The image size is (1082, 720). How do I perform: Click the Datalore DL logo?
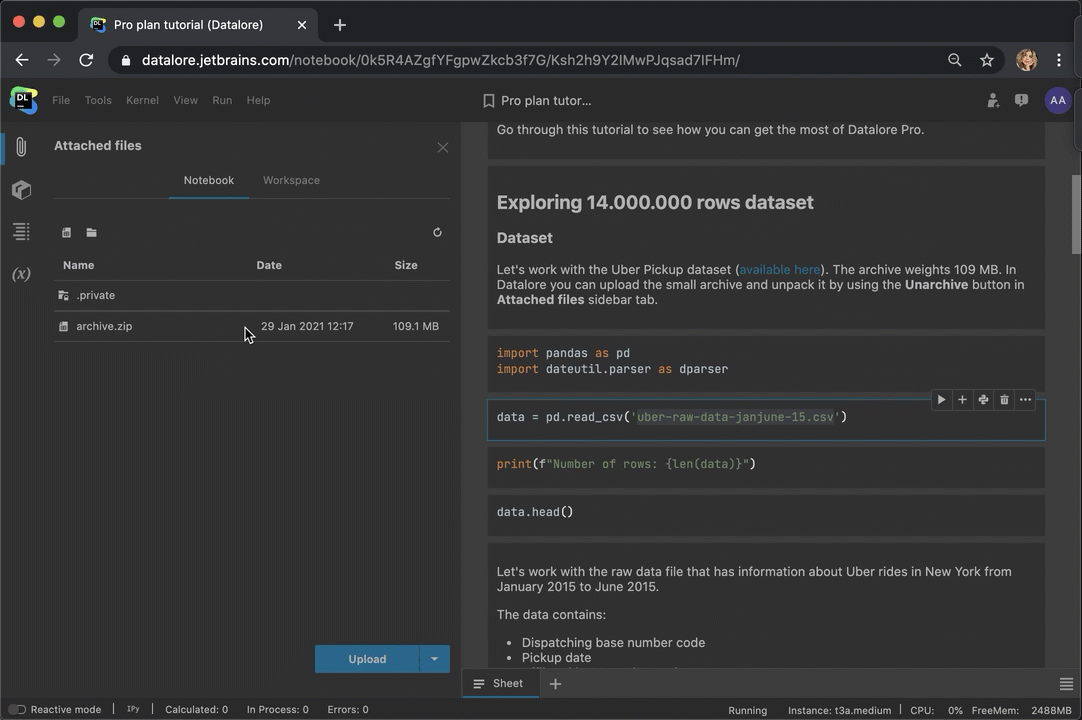pos(23,100)
